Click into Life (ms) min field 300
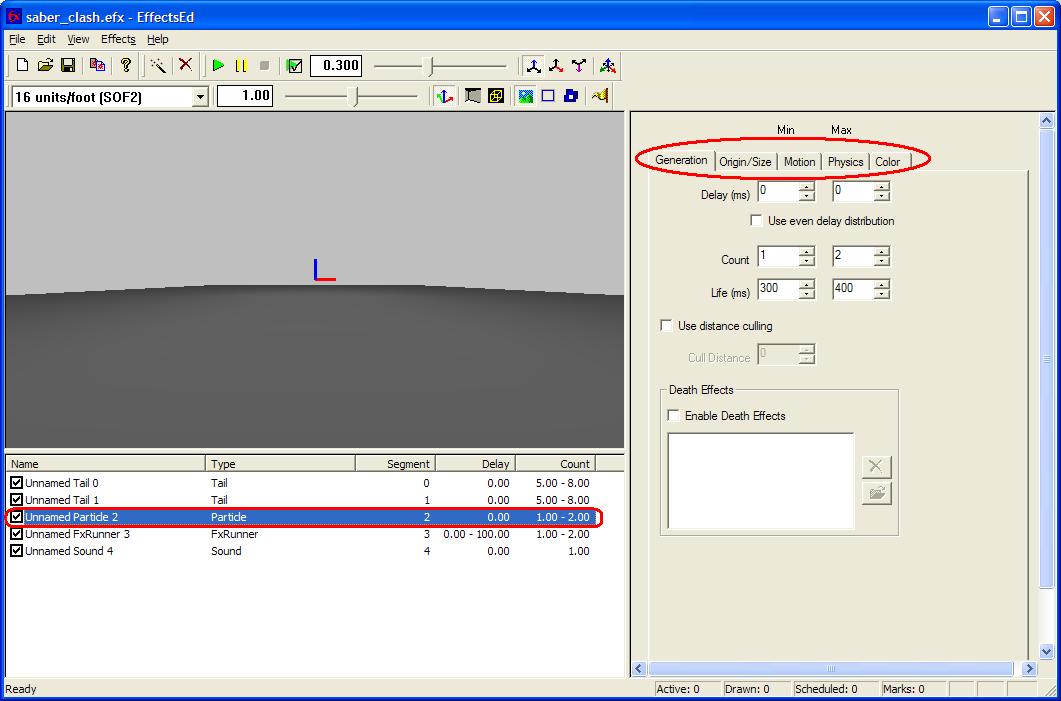Viewport: 1061px width, 701px height. [778, 290]
